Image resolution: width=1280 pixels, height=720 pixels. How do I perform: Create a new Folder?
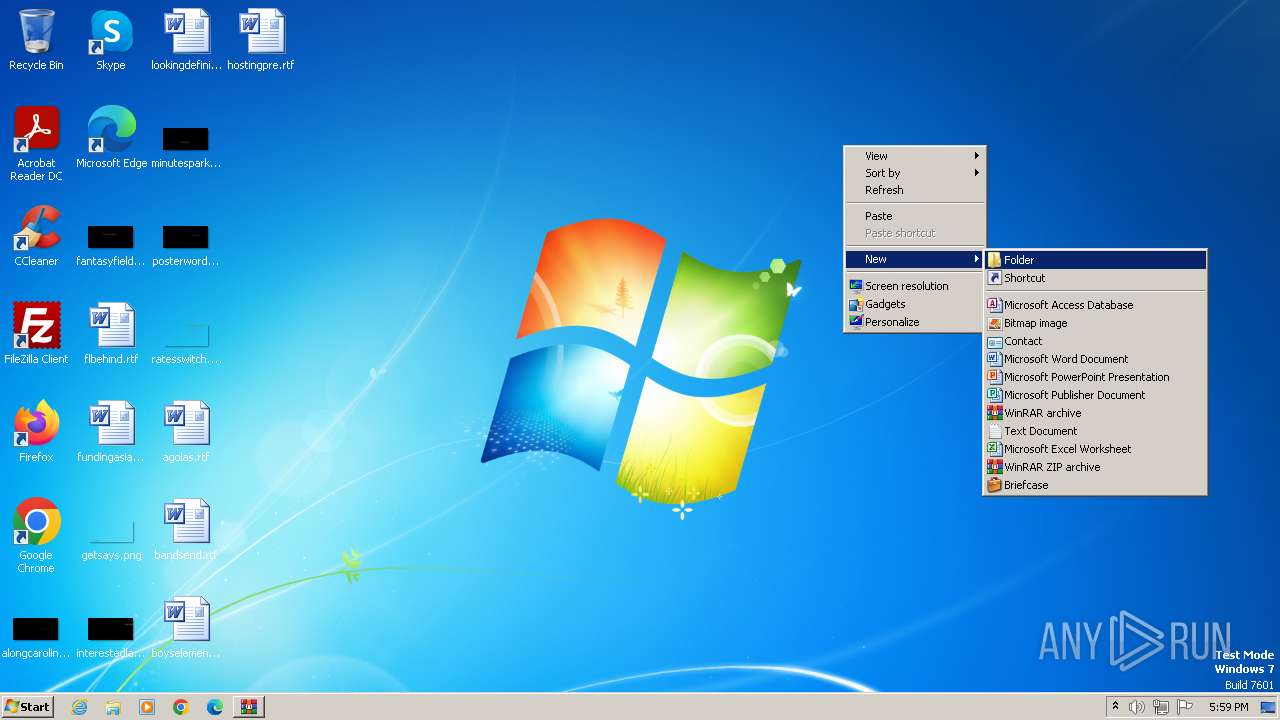(x=1095, y=260)
